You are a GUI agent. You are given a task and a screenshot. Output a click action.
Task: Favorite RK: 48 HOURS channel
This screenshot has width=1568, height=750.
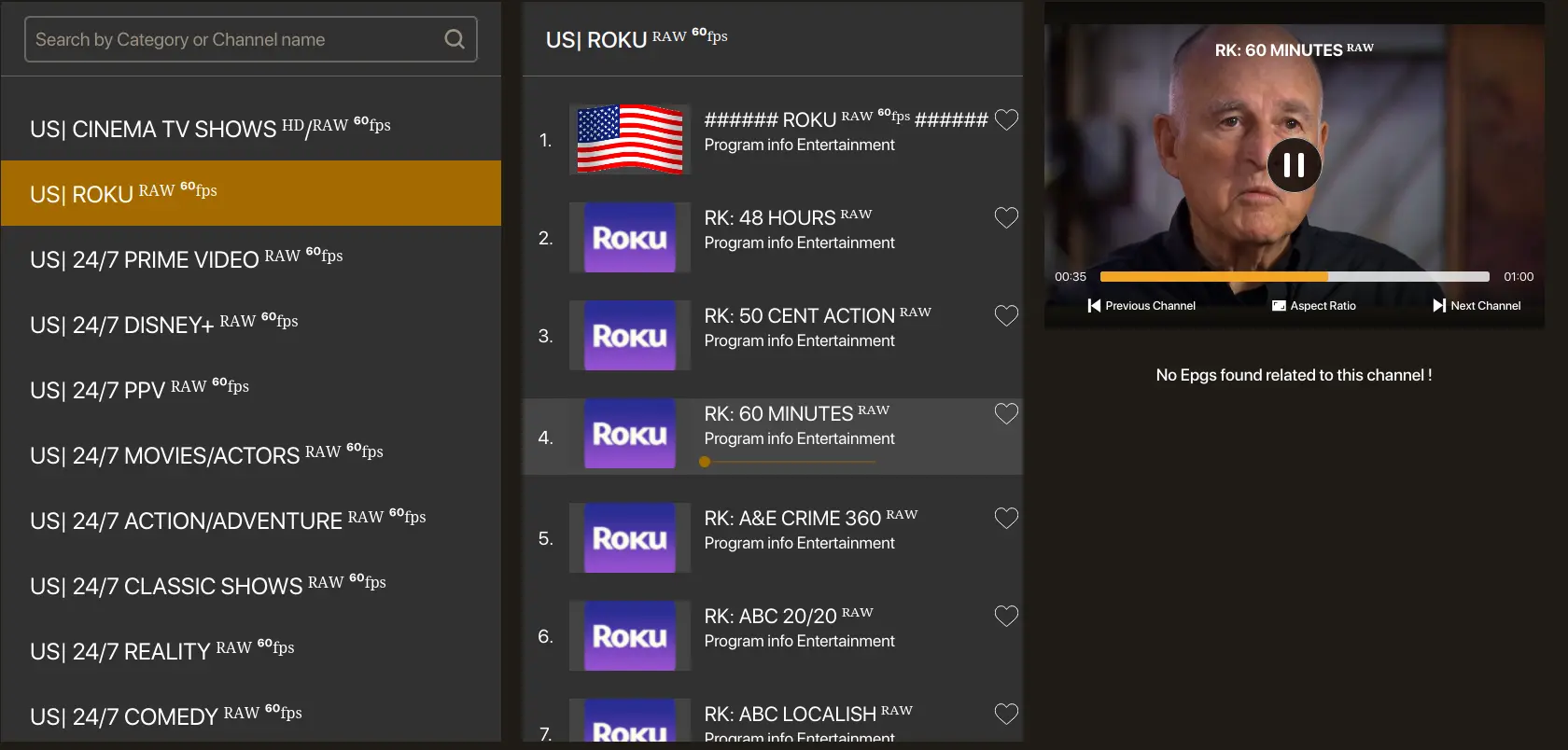pos(1006,217)
